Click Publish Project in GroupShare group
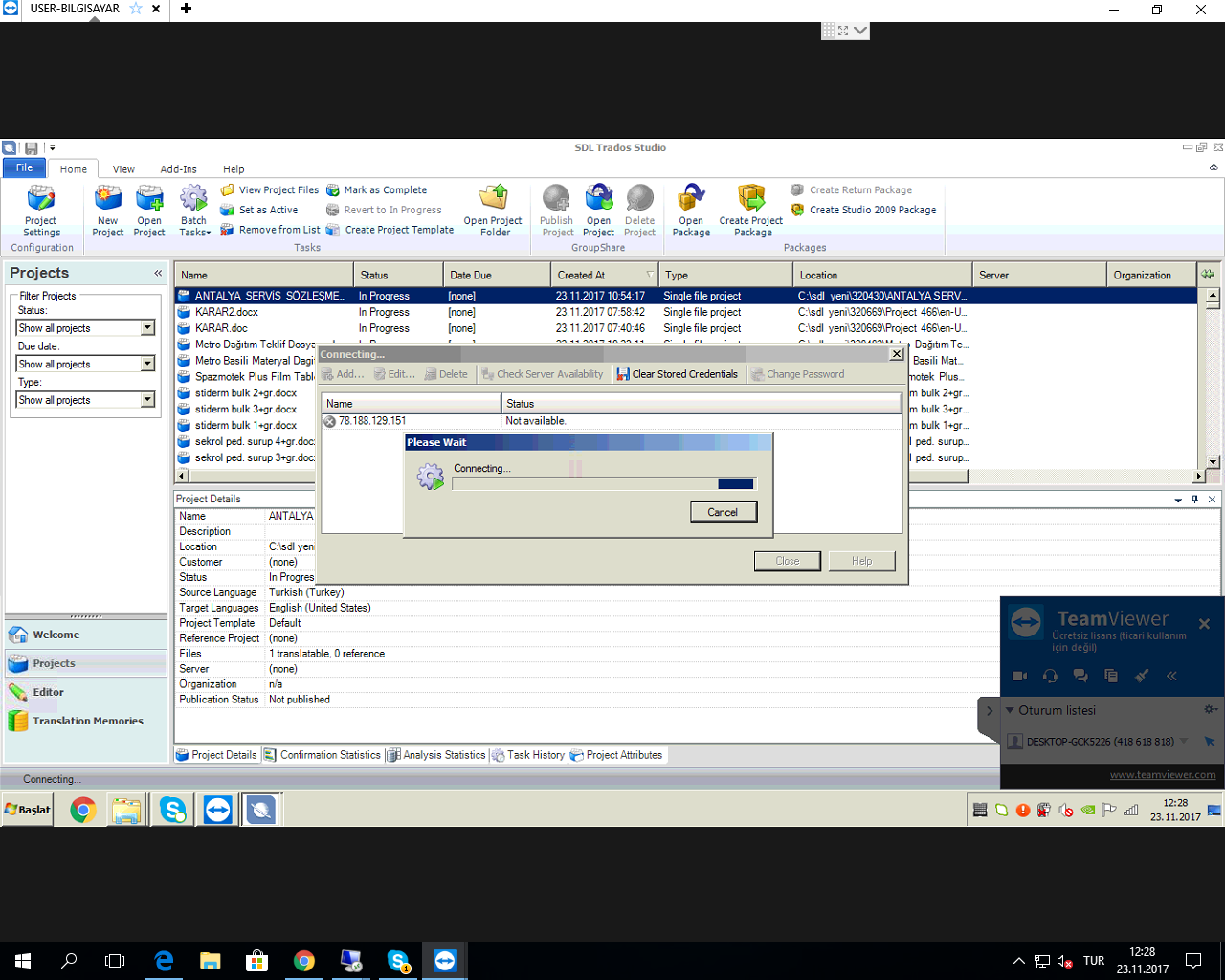 [x=557, y=211]
